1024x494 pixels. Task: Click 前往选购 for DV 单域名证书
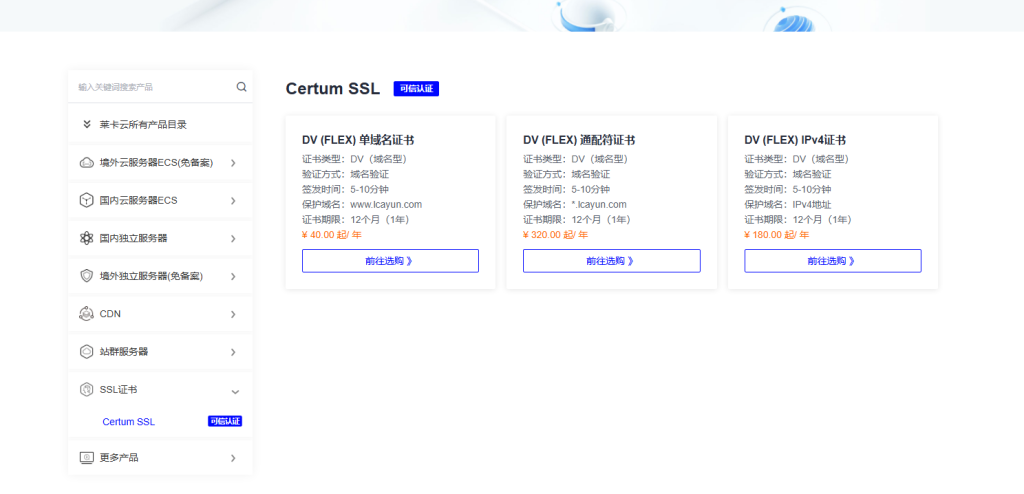pyautogui.click(x=390, y=261)
